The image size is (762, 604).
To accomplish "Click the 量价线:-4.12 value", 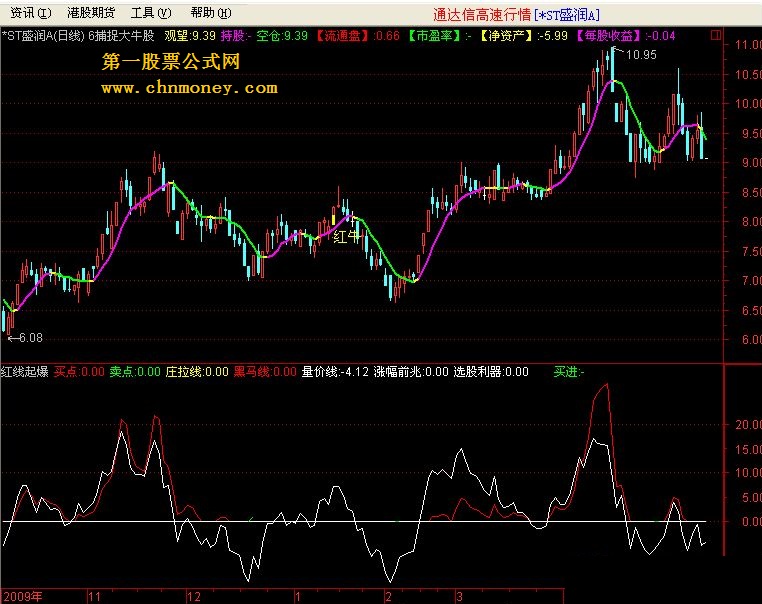I will pyautogui.click(x=335, y=372).
